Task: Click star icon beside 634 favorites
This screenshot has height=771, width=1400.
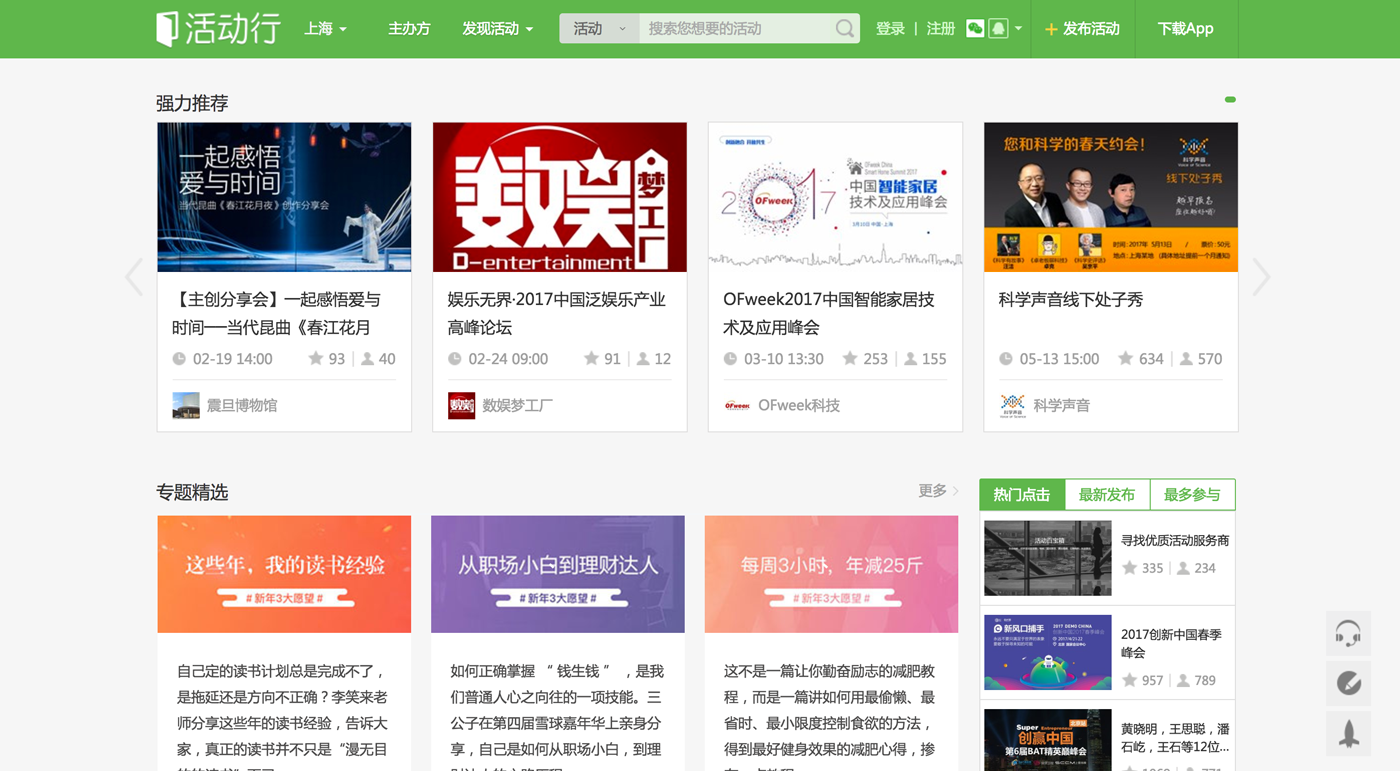Action: (1125, 358)
